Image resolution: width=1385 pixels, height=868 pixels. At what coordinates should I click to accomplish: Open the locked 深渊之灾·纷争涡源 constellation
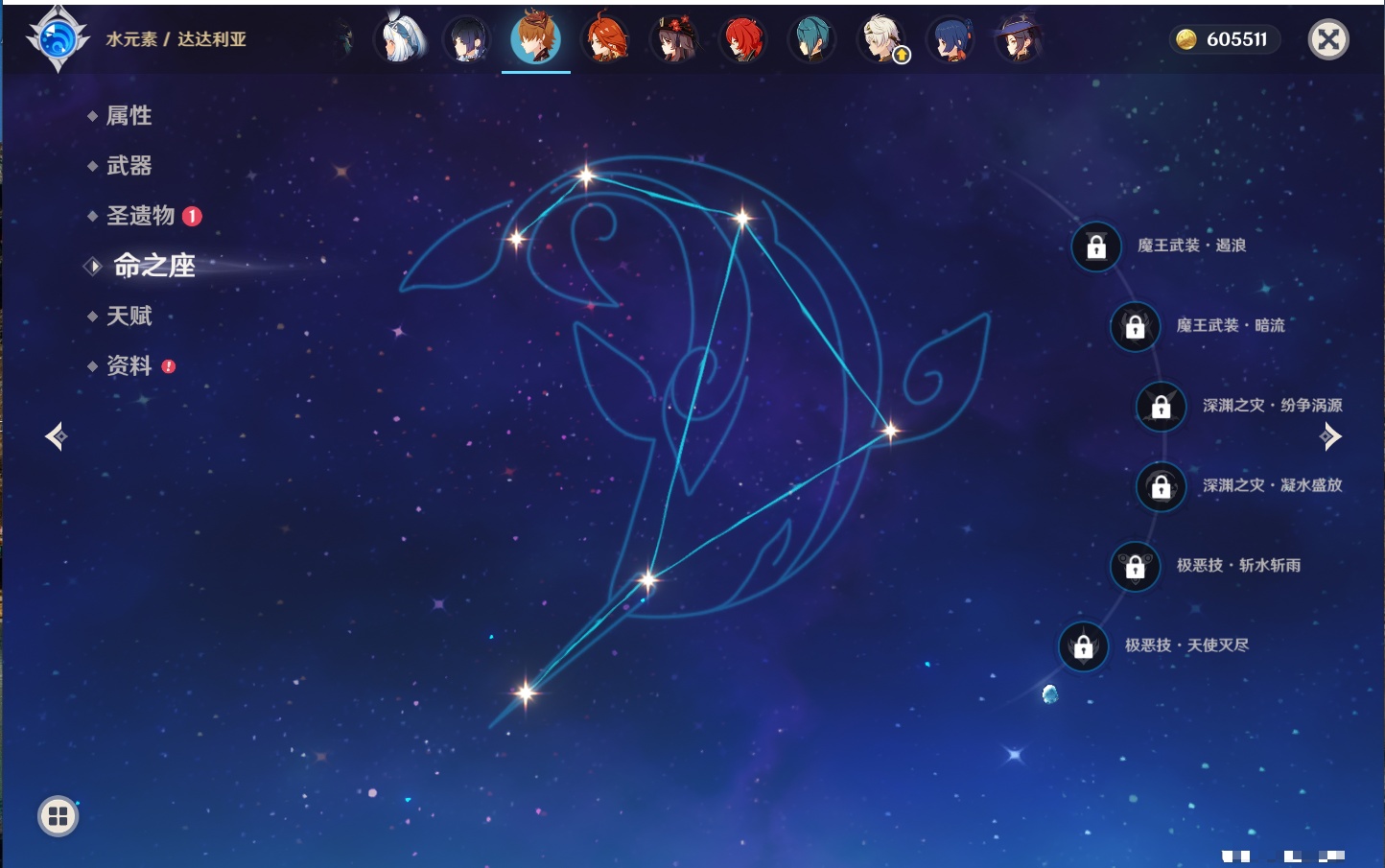tap(1161, 406)
